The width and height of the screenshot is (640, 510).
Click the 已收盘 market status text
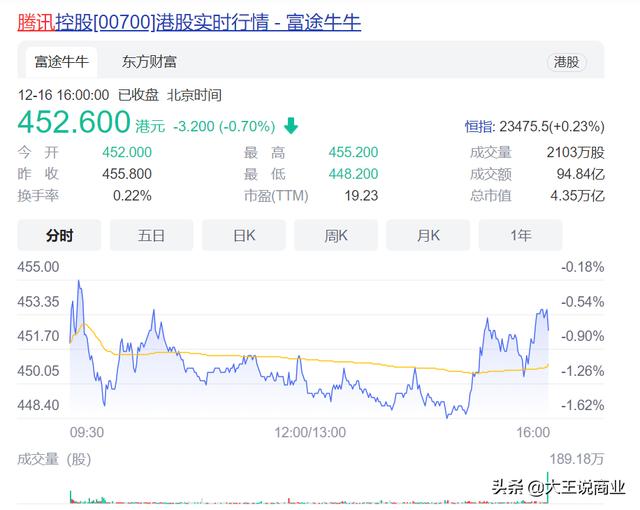pos(138,95)
